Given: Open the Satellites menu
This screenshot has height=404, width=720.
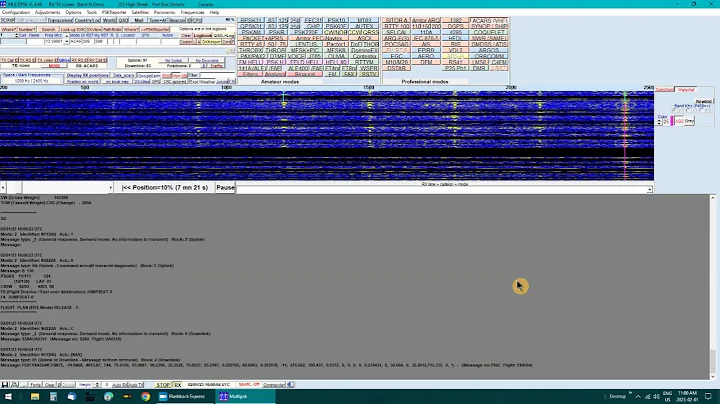Looking at the screenshot, I should point(140,12).
